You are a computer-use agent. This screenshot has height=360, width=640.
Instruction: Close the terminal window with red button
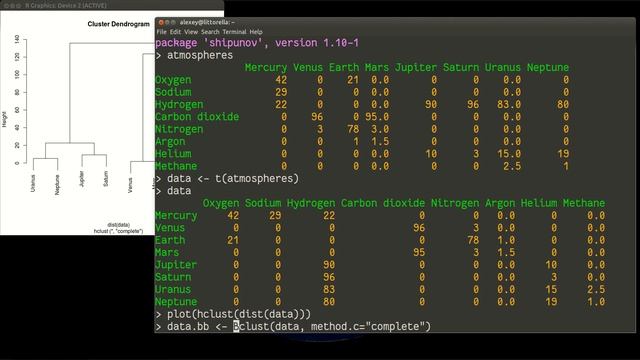click(x=161, y=22)
